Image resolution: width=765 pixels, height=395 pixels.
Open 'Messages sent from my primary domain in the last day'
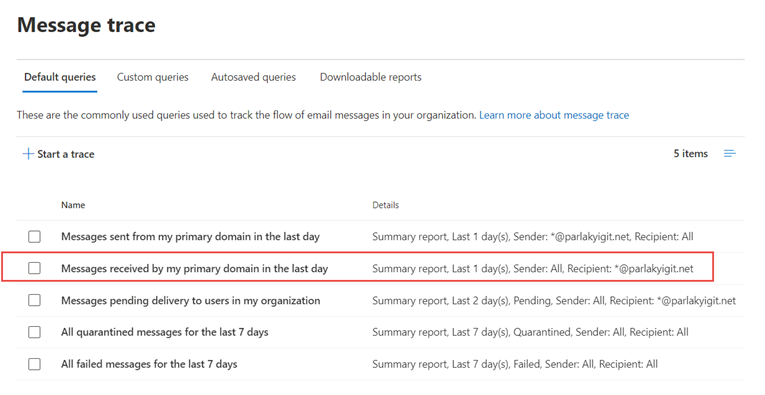pyautogui.click(x=190, y=237)
